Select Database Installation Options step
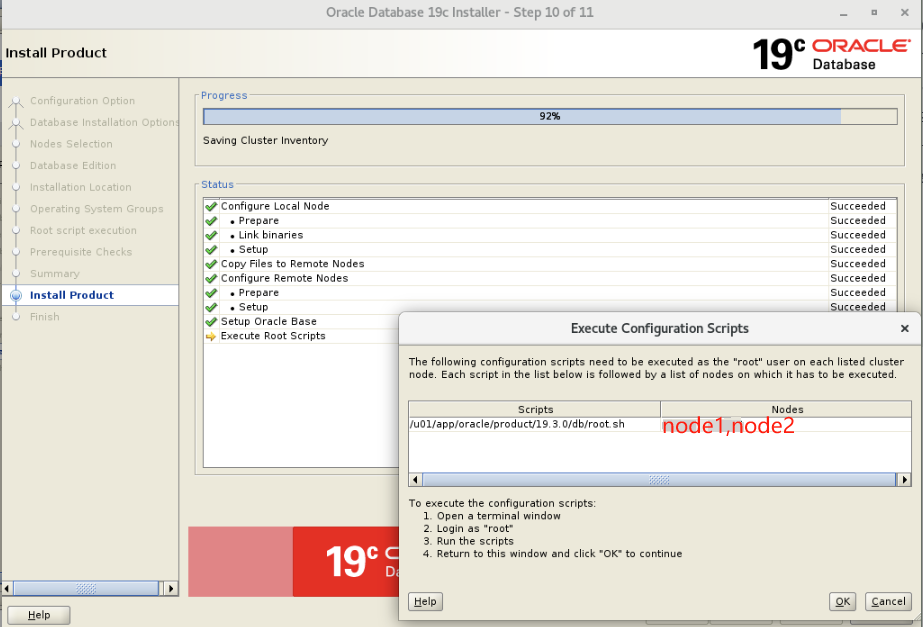Screen dimensions: 923x627 [104, 122]
